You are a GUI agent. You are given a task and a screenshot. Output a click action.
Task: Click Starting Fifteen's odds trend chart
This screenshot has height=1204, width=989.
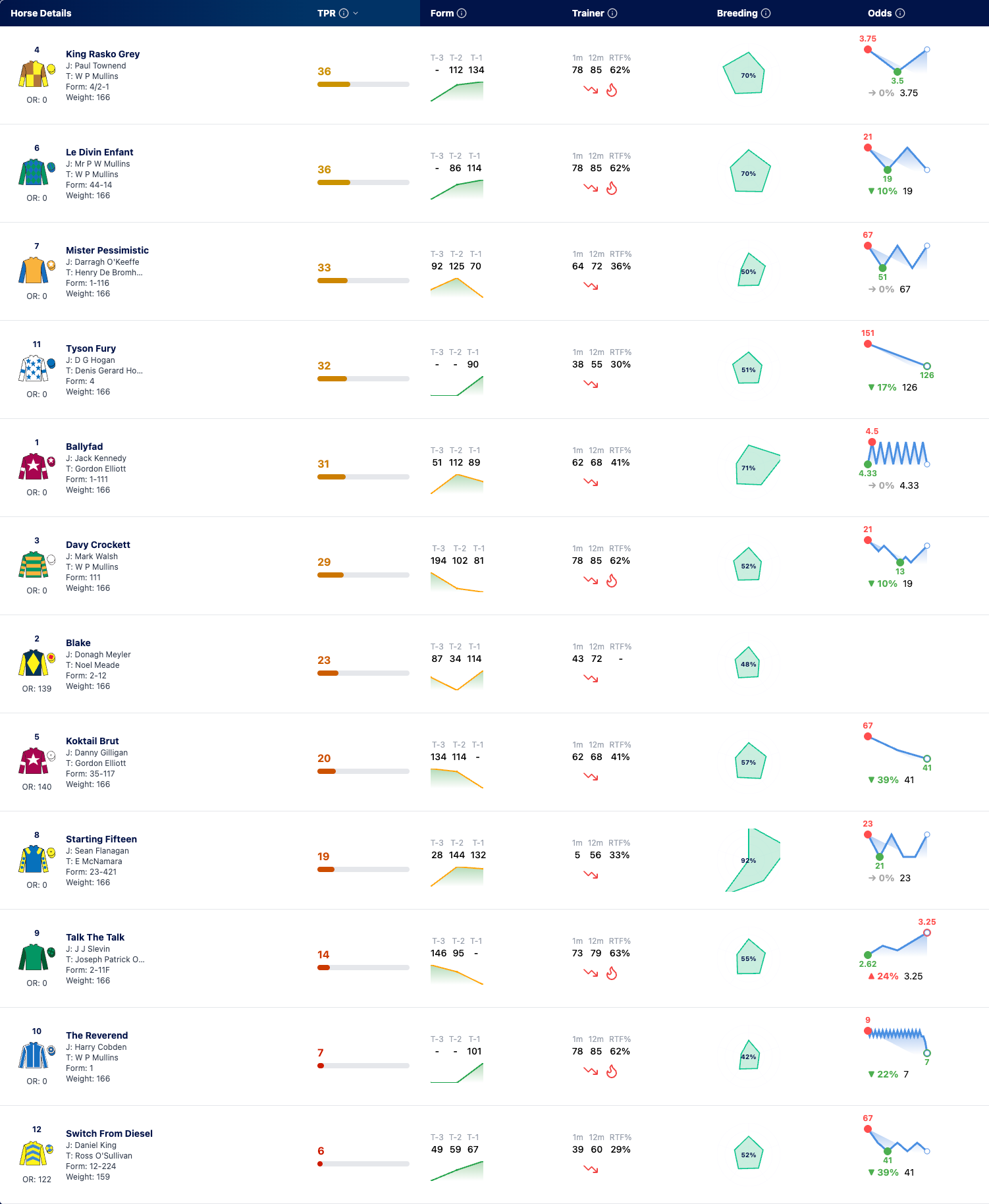pyautogui.click(x=897, y=846)
